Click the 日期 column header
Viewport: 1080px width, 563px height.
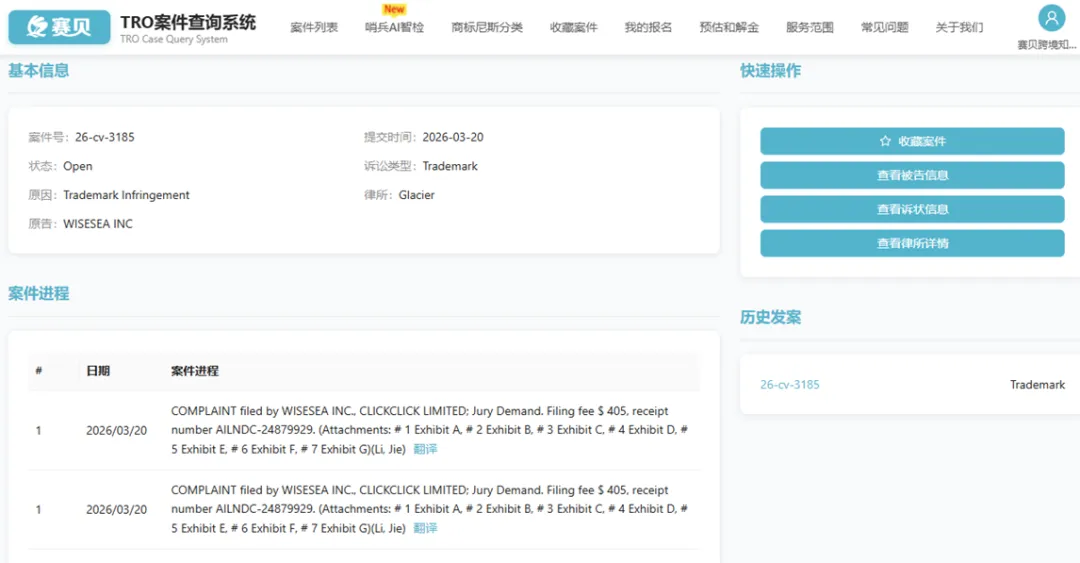pos(98,371)
